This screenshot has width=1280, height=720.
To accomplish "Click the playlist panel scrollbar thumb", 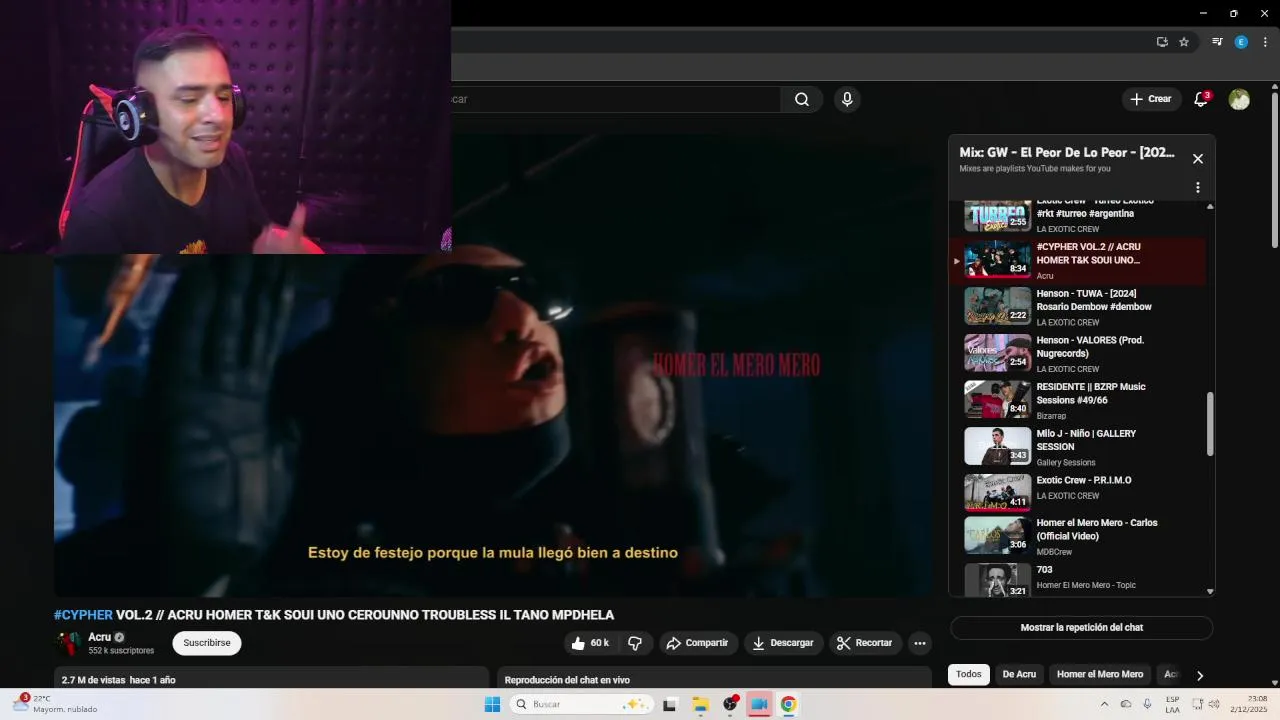I will pyautogui.click(x=1210, y=423).
